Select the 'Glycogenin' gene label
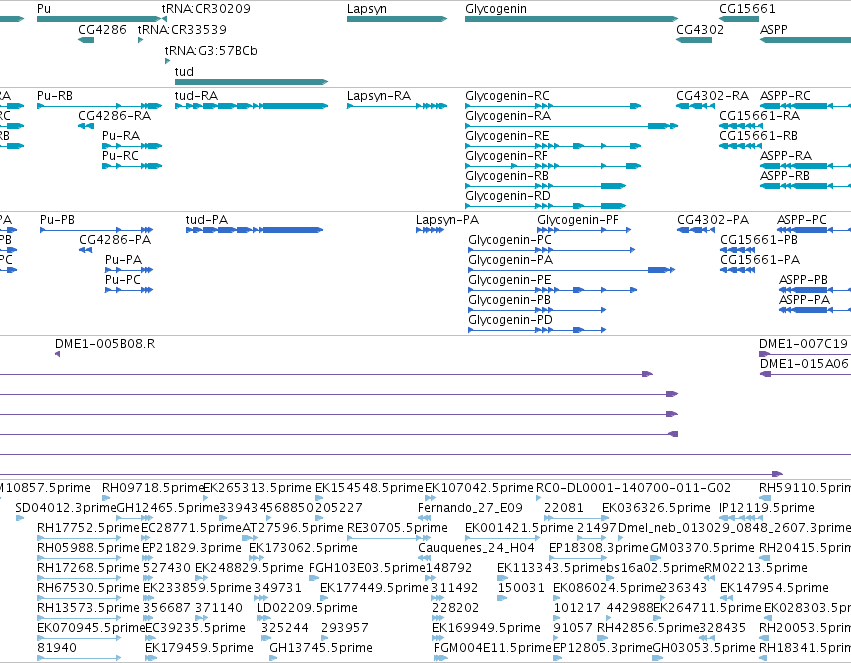851x663 pixels. [496, 9]
